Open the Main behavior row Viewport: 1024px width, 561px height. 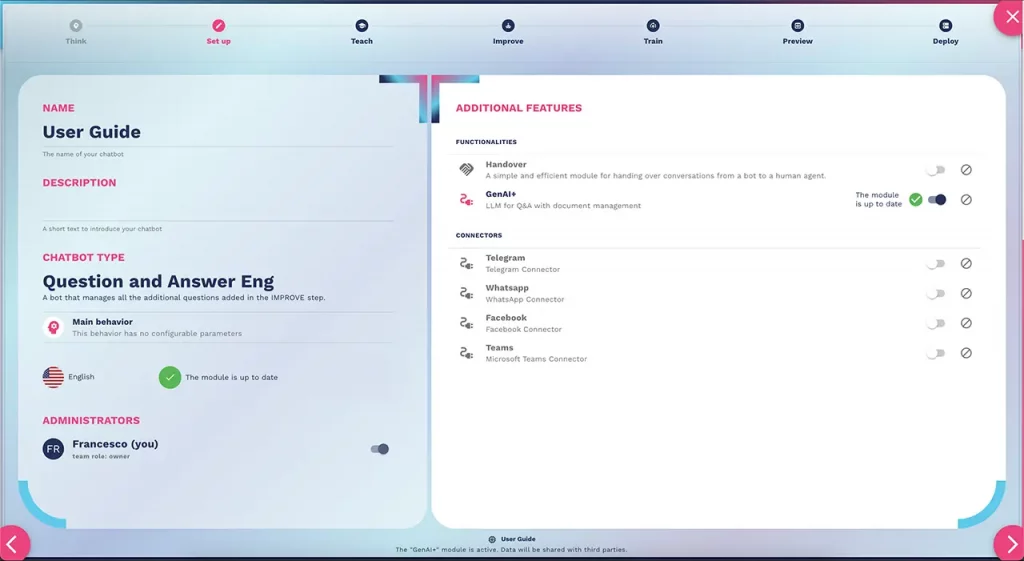[x=217, y=327]
